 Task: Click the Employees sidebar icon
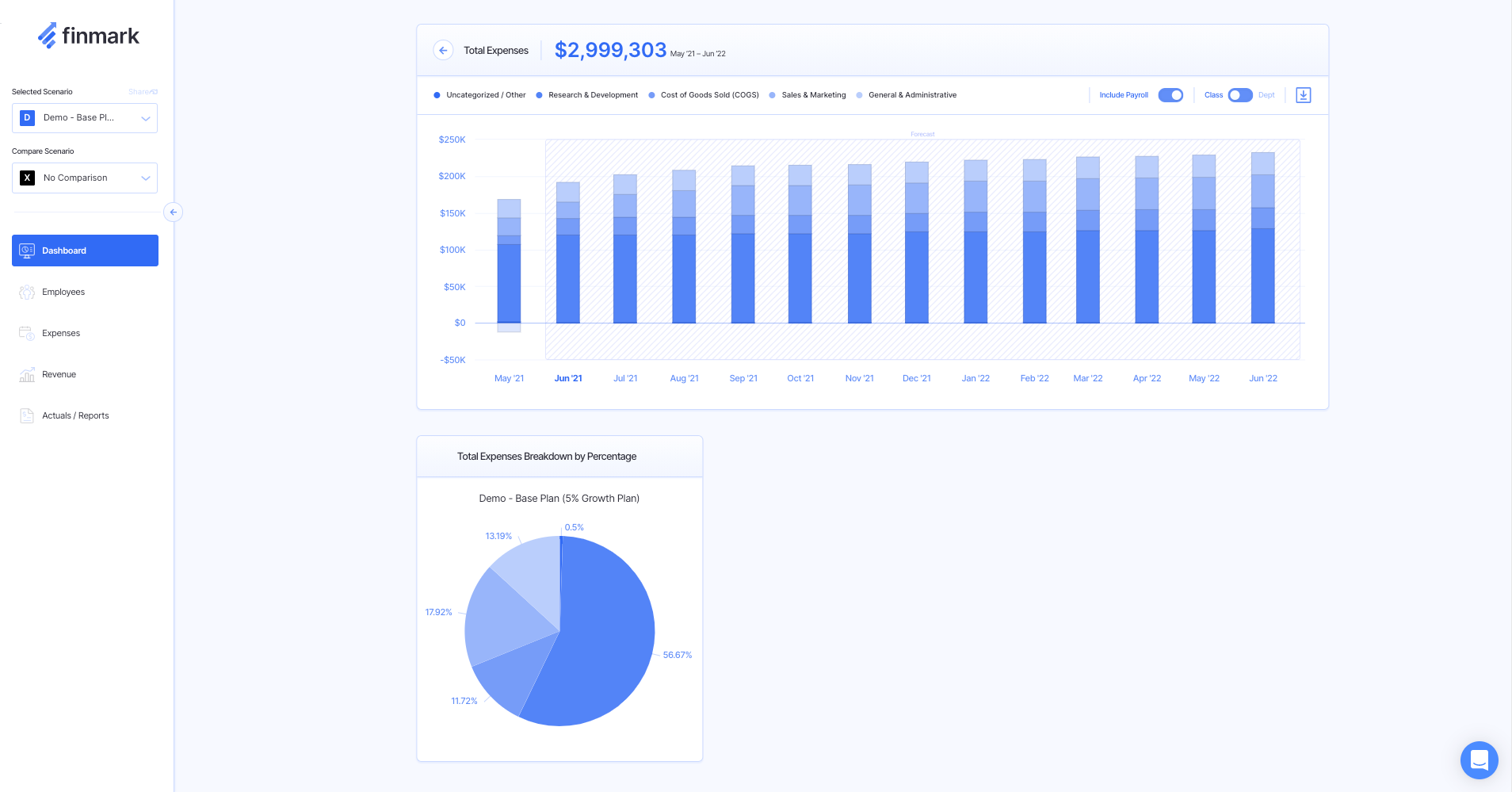[x=27, y=293]
